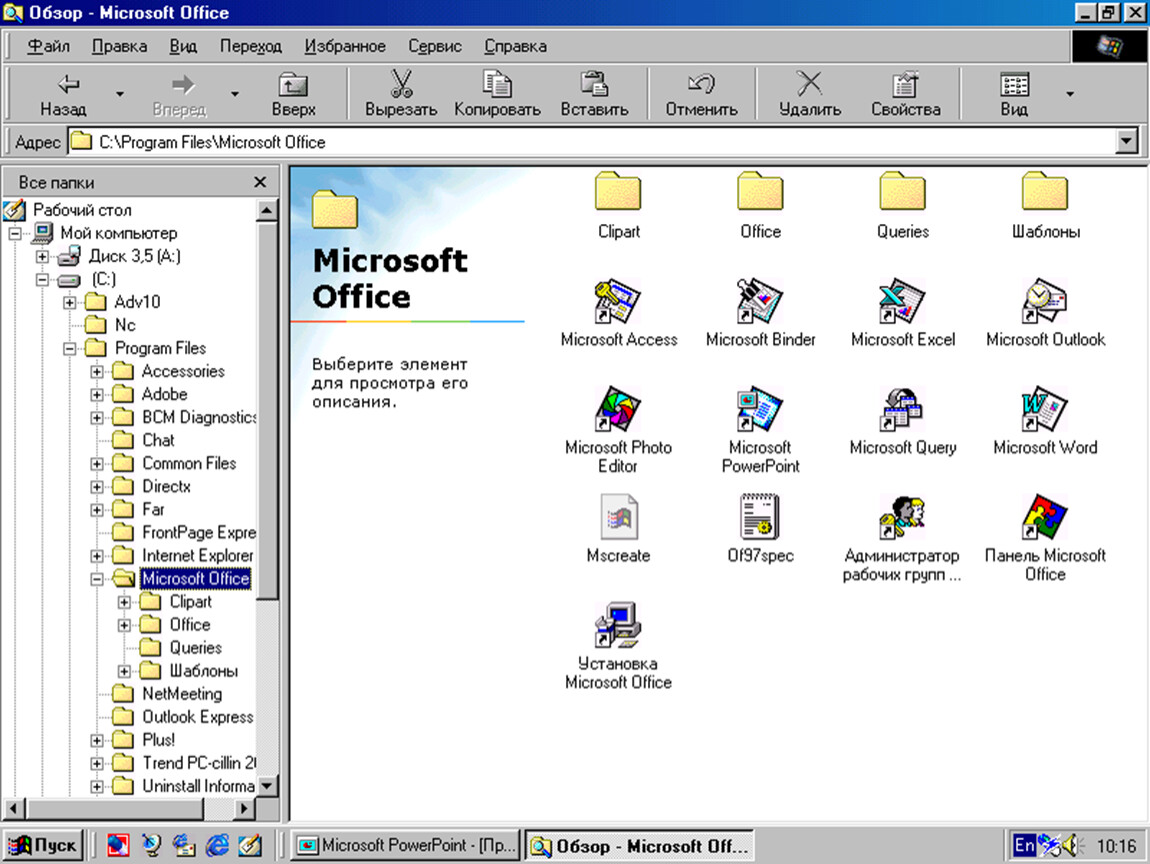Switch to Microsoft PowerPoint taskbar button
The image size is (1150, 864).
coord(406,846)
